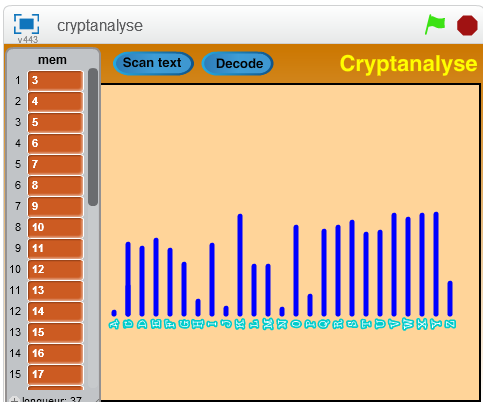483x402 pixels.
Task: Click the 'cryptanalyse' project title
Action: [100, 26]
